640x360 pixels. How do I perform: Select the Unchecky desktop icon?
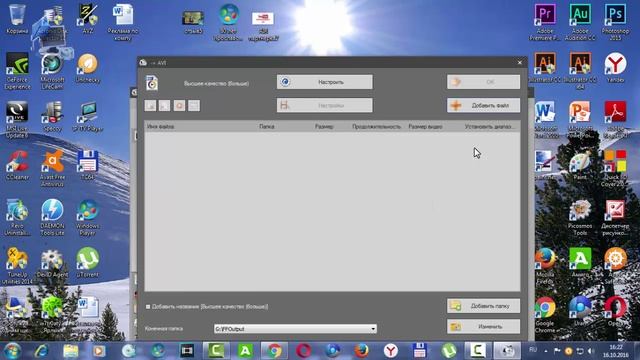tap(88, 68)
